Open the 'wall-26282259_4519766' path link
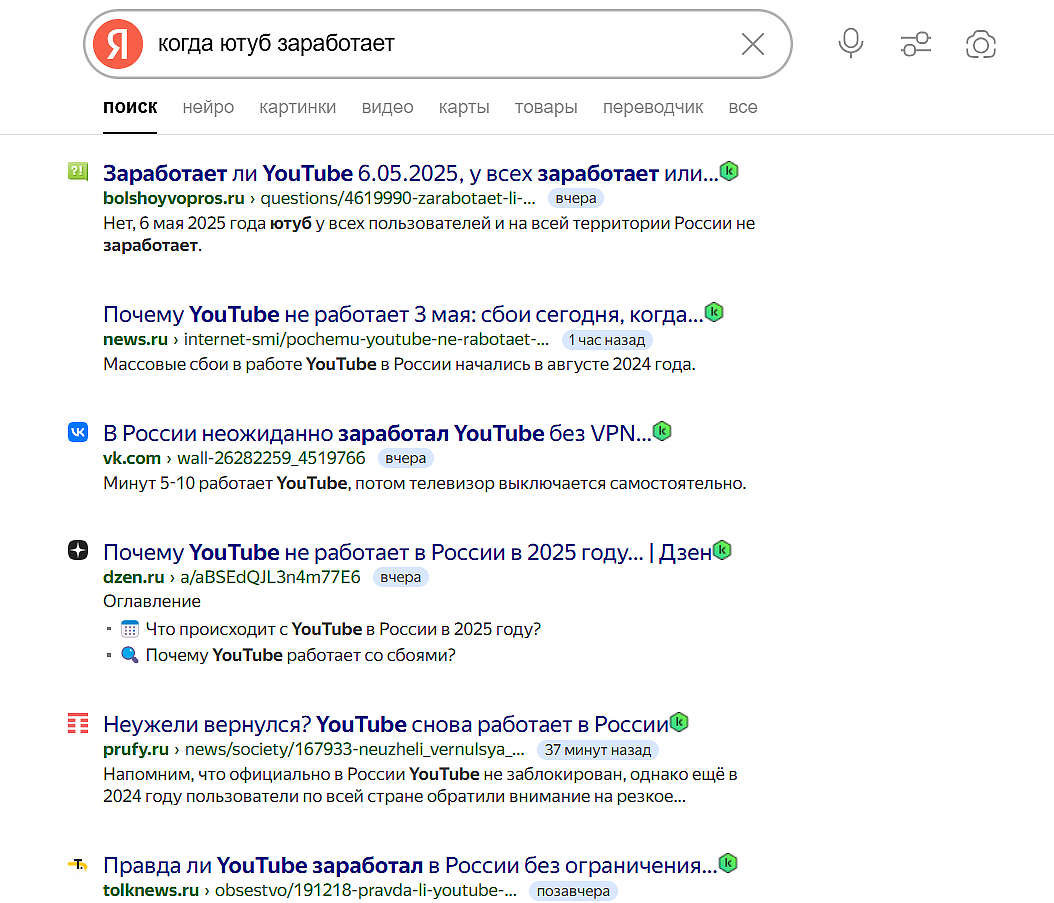Screen dimensions: 1054x903 [272, 459]
